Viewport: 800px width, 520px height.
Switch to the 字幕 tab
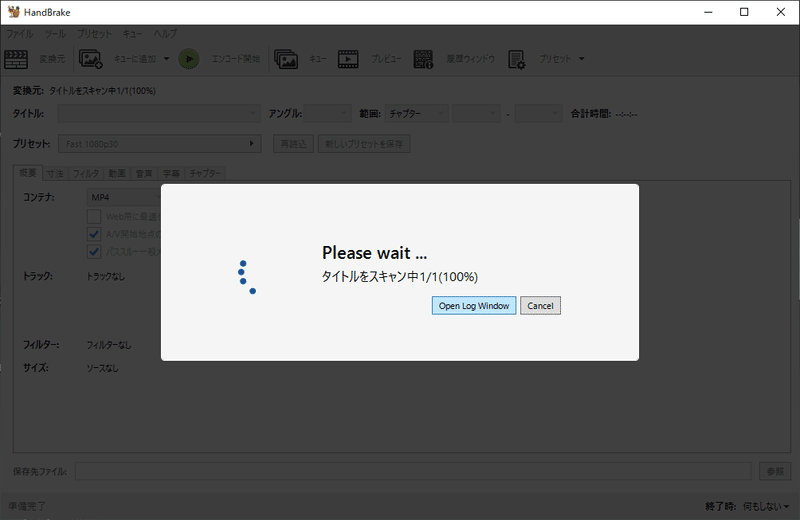tap(171, 174)
